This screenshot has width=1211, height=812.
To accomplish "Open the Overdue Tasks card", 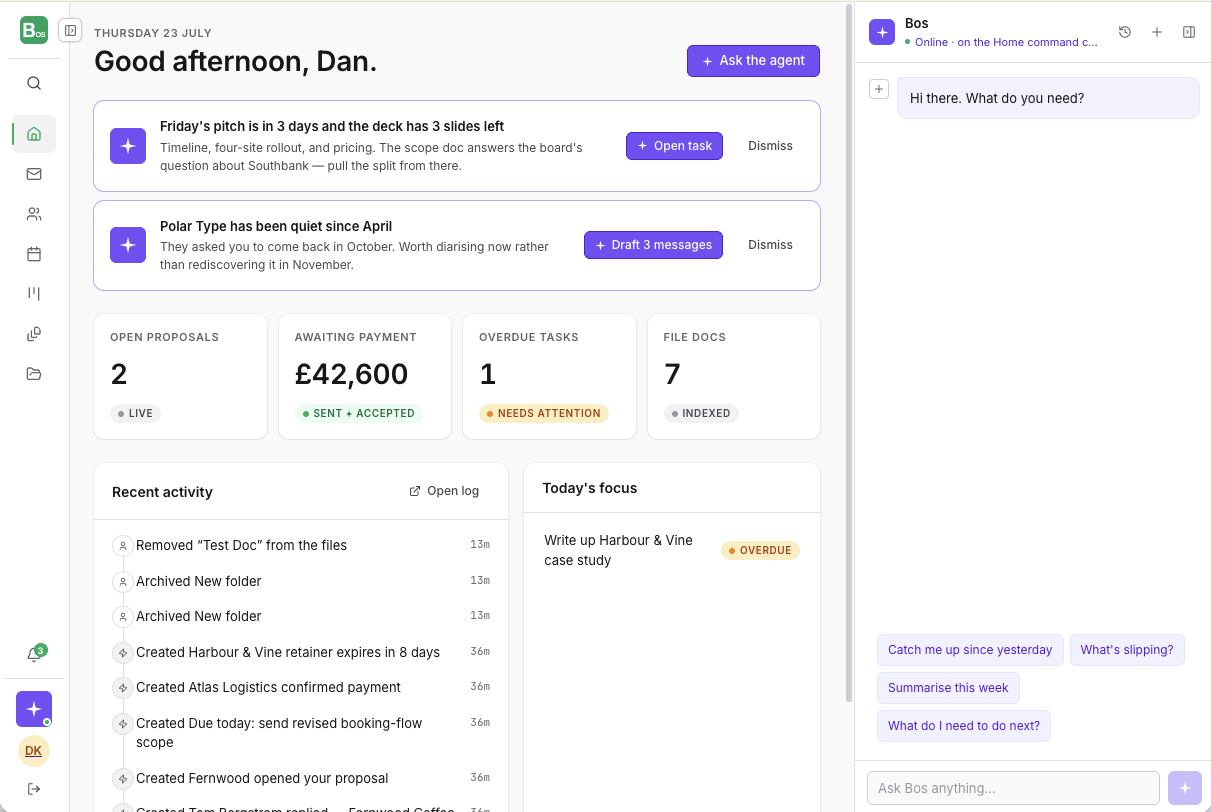I will (x=549, y=377).
